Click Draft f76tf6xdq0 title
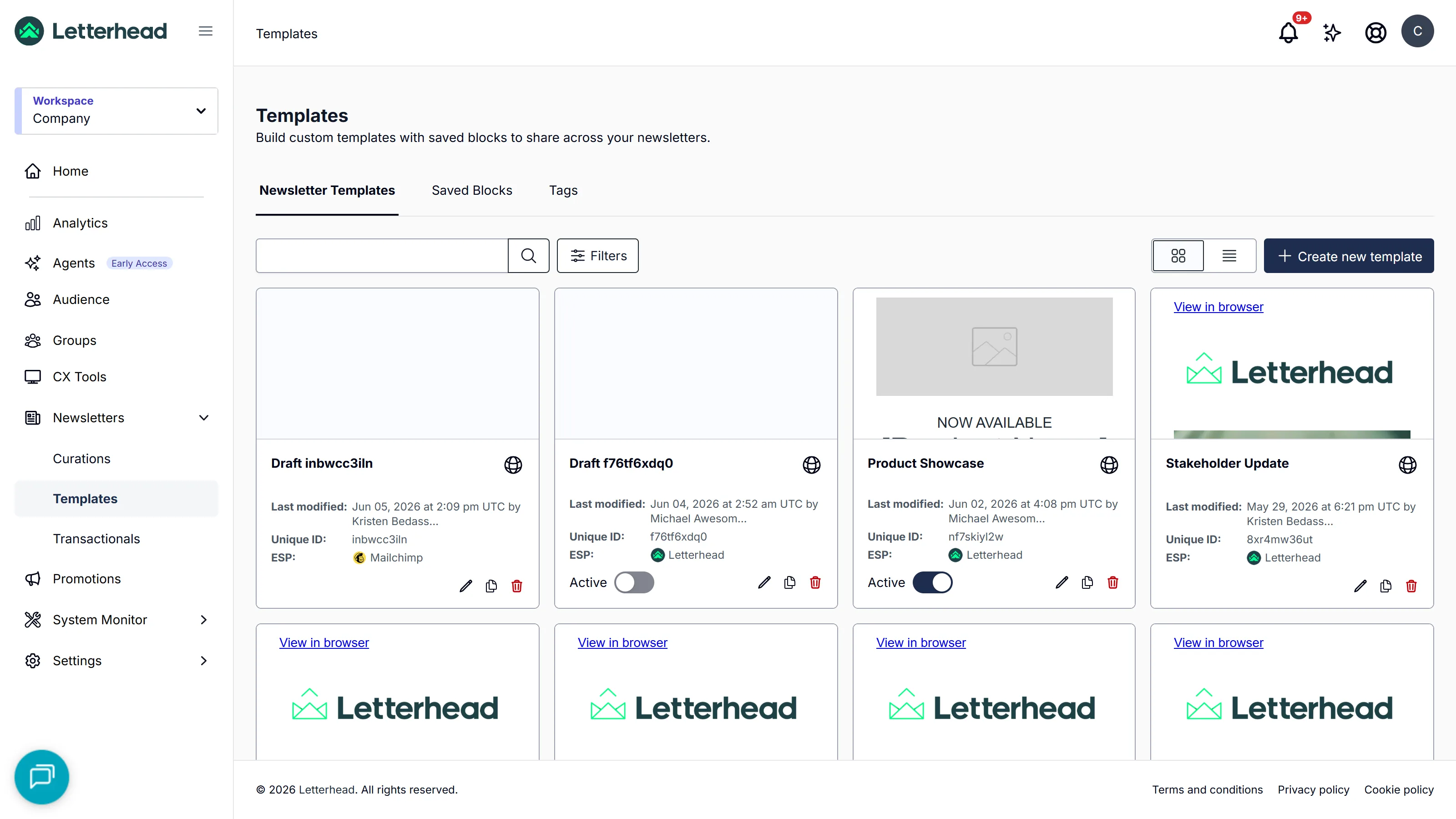Screen dimensions: 1456x819 [621, 464]
